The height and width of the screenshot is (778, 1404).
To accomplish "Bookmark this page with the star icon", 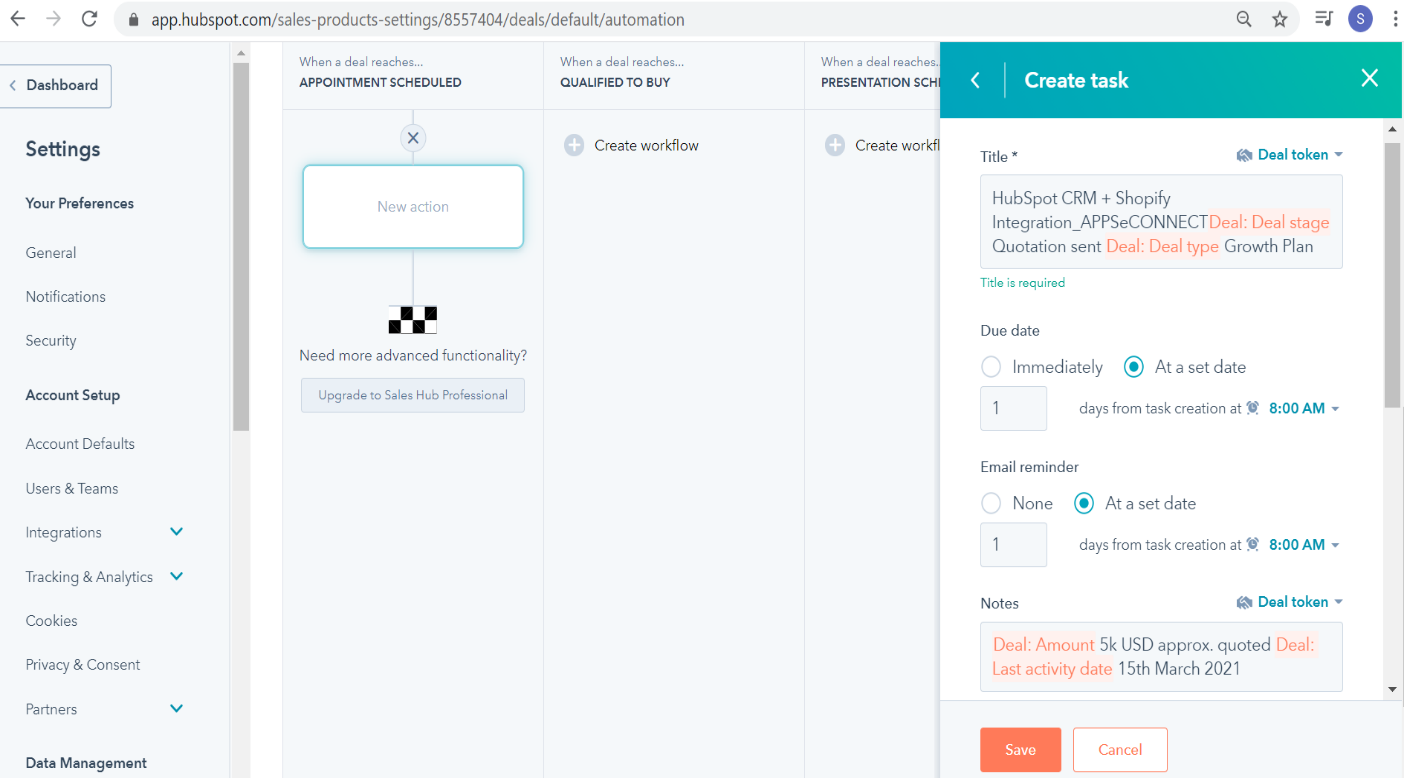I will (x=1280, y=19).
